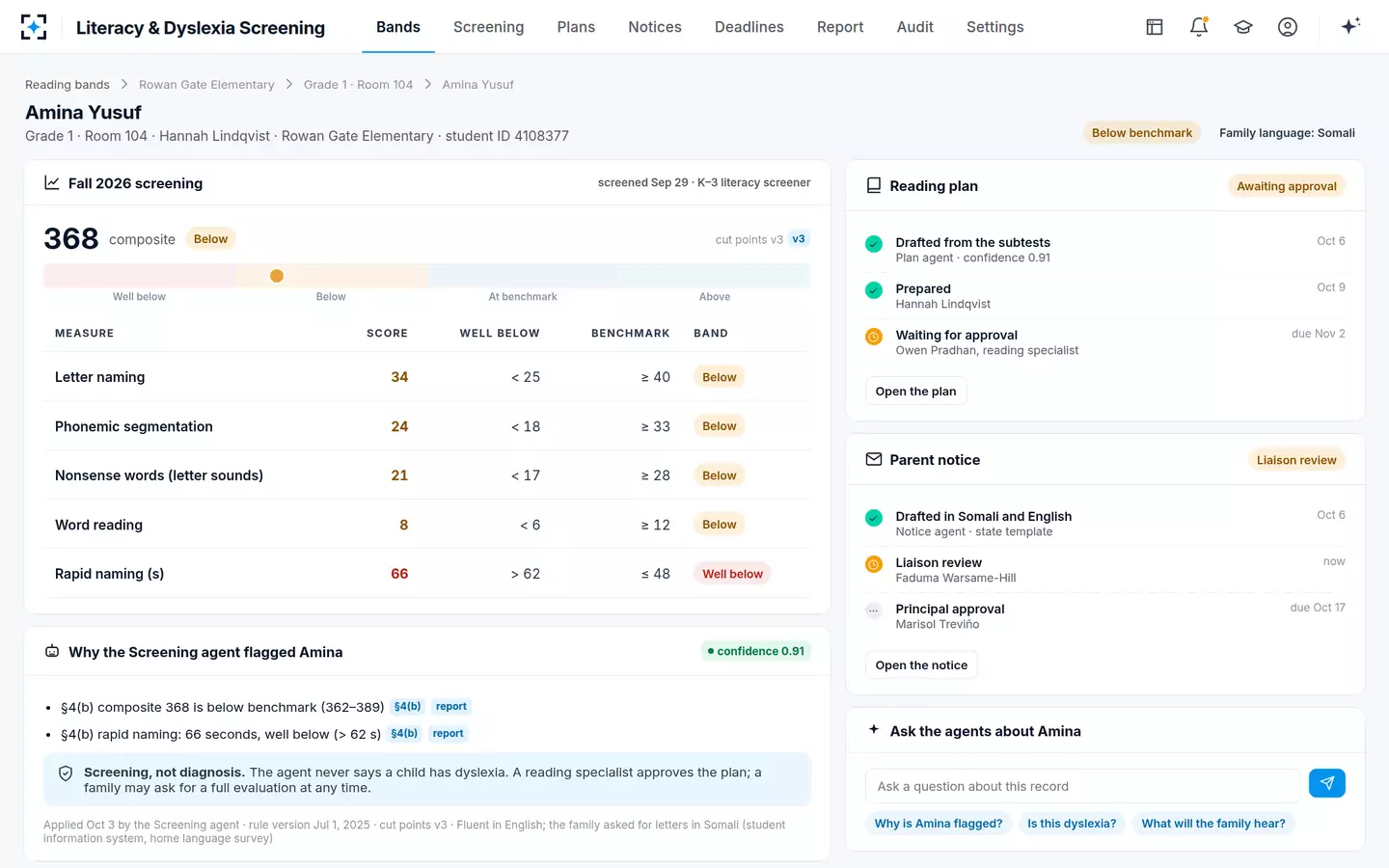Screen dimensions: 1389x868
Task: Open the Plans tab
Action: [x=576, y=27]
